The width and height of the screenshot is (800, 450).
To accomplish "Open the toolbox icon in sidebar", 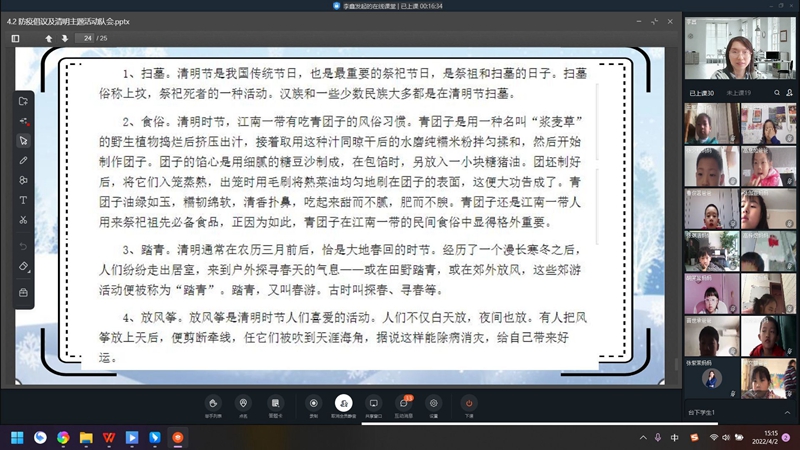I will click(x=23, y=292).
